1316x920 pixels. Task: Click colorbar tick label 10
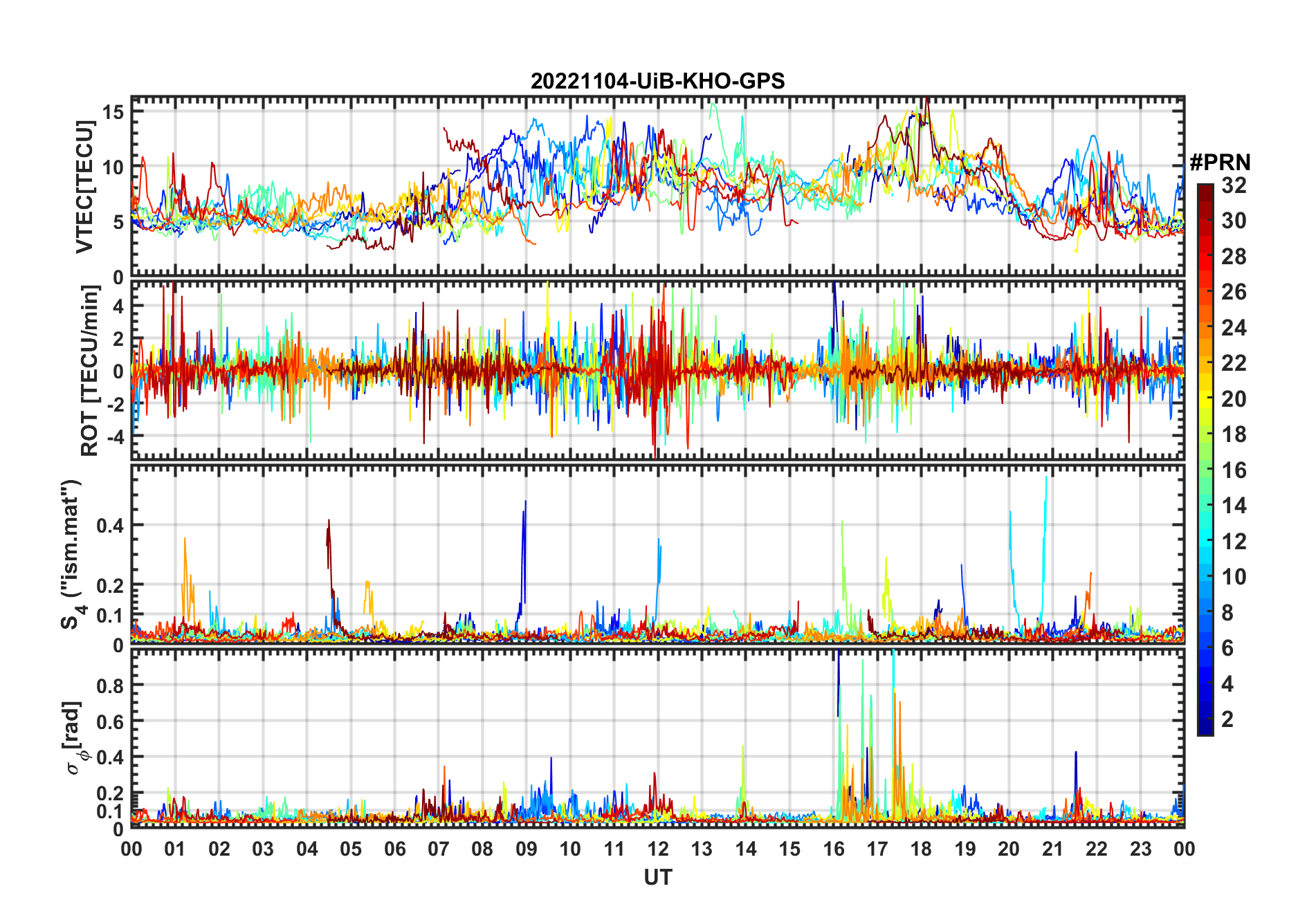pyautogui.click(x=1234, y=577)
